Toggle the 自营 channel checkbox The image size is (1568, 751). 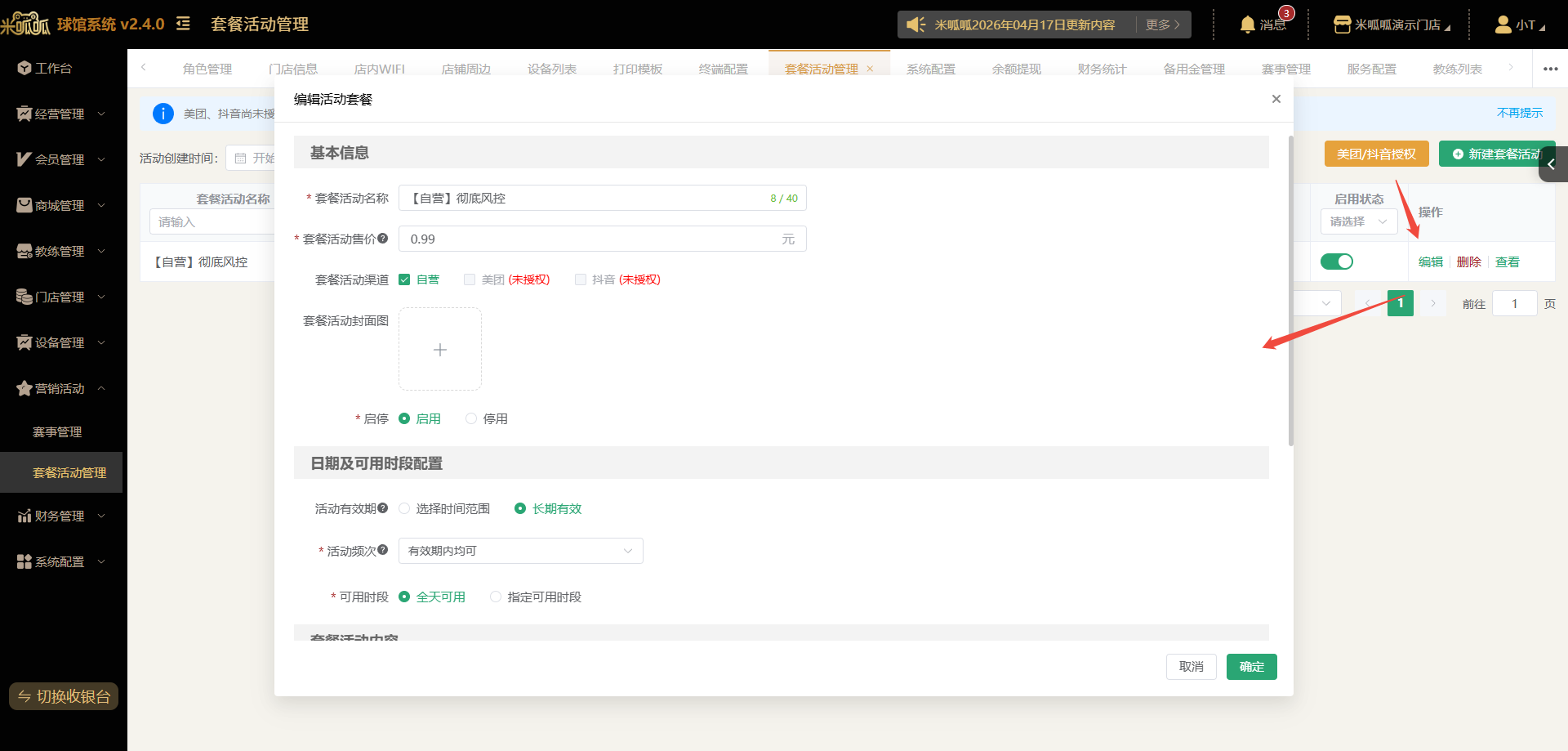404,279
